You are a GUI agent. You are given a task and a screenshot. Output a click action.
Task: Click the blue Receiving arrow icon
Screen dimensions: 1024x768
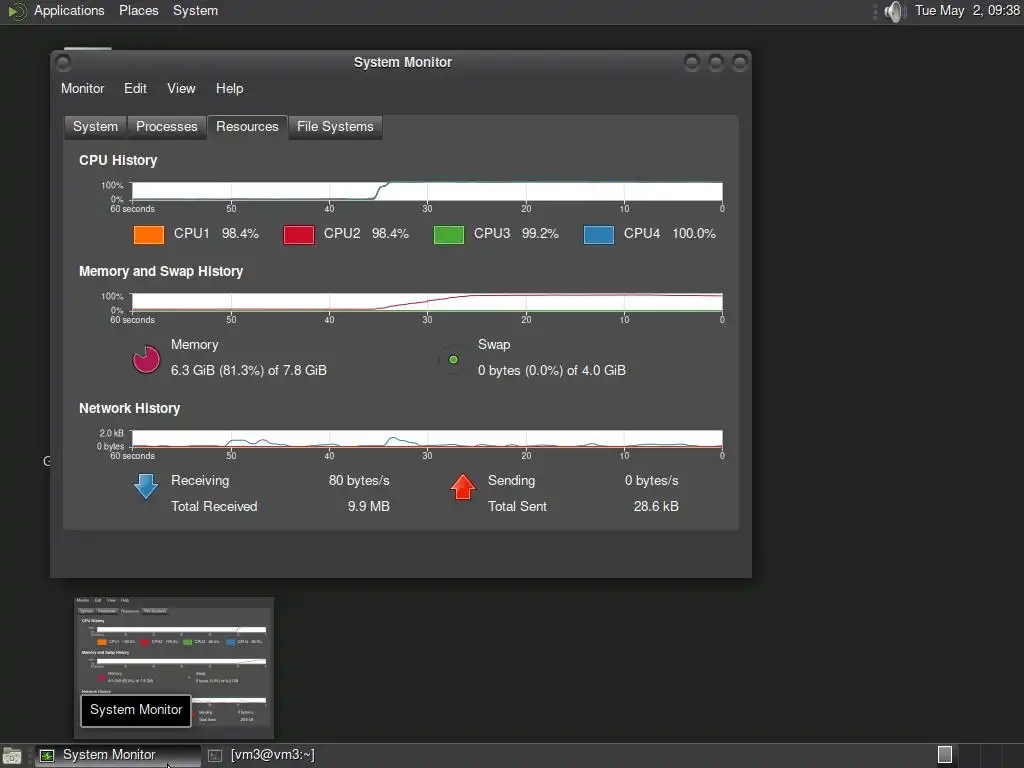146,487
